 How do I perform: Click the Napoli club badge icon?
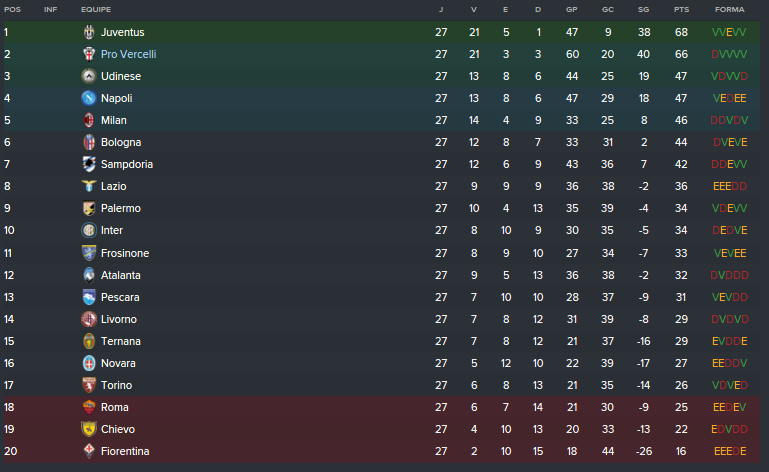(89, 98)
